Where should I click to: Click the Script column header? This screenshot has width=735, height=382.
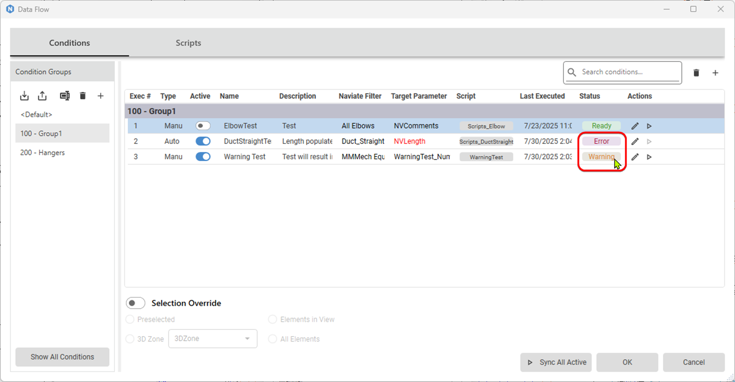[x=466, y=96]
